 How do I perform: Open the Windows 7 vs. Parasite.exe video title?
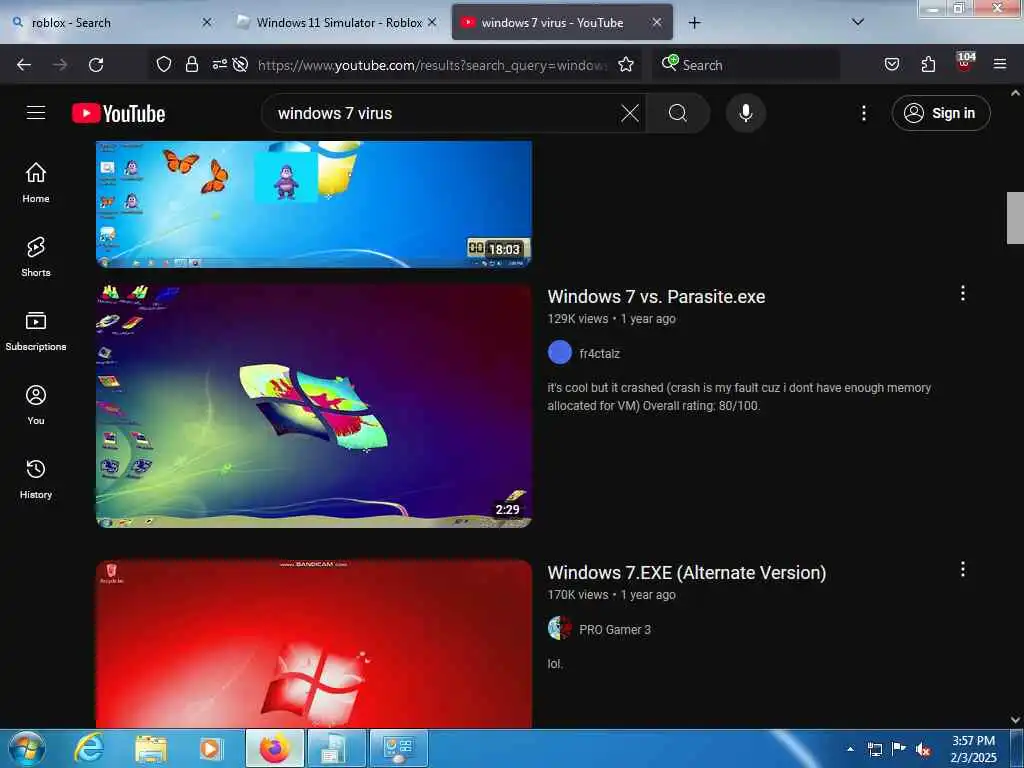656,296
